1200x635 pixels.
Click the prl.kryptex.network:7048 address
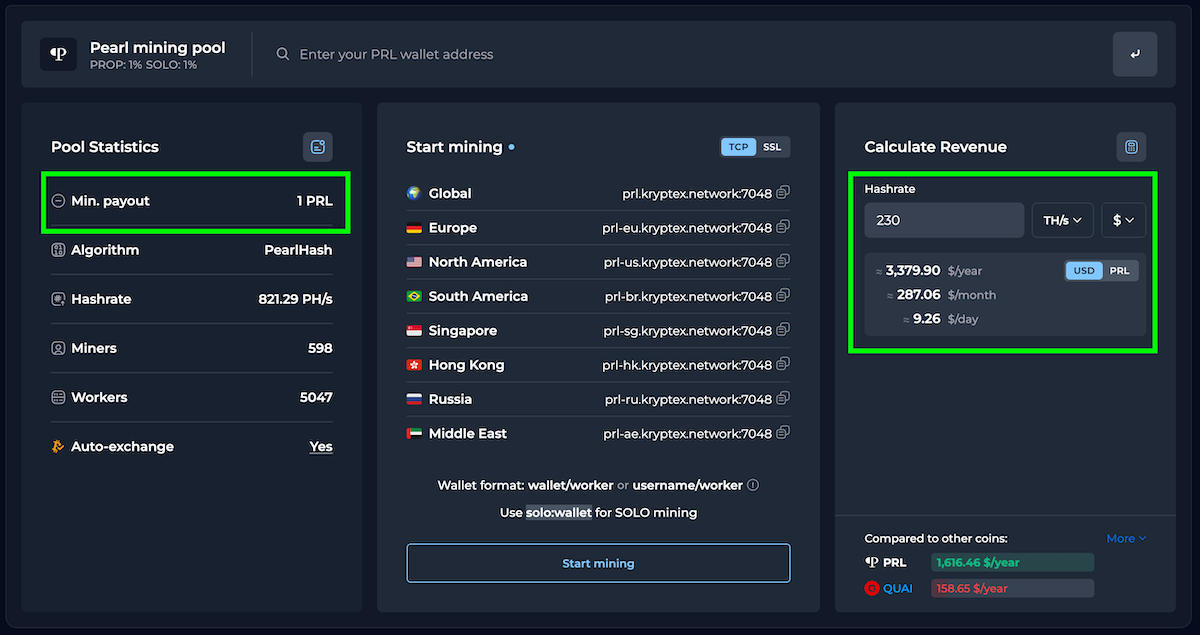click(696, 193)
